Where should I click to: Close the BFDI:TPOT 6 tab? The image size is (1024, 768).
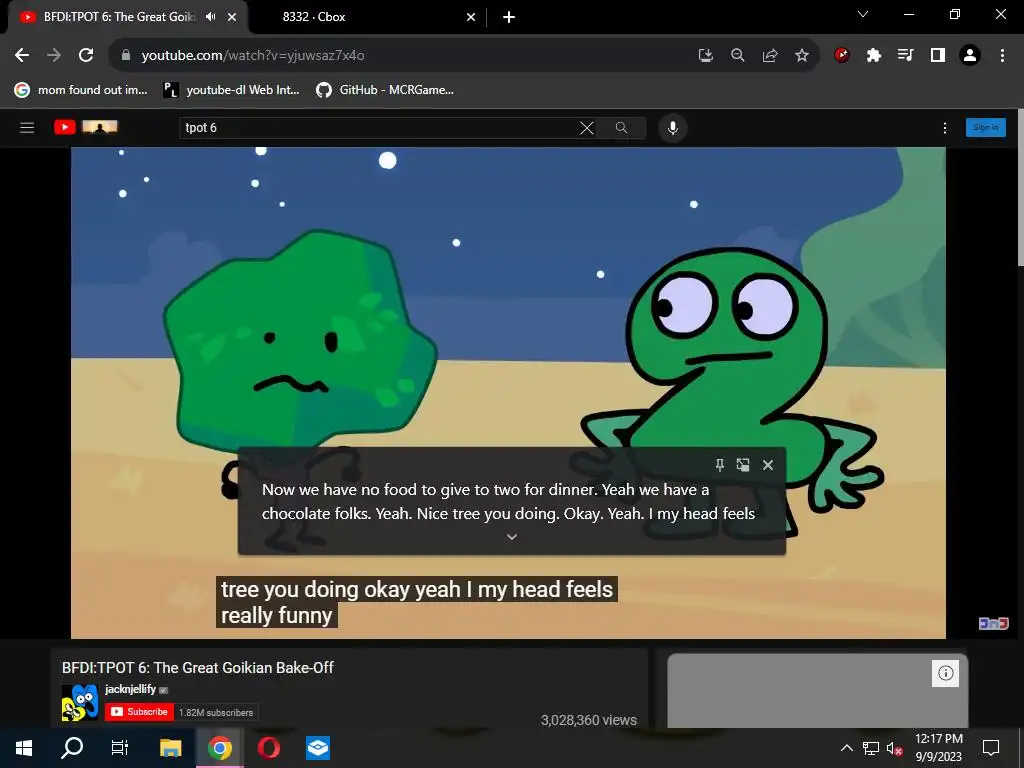click(x=232, y=17)
